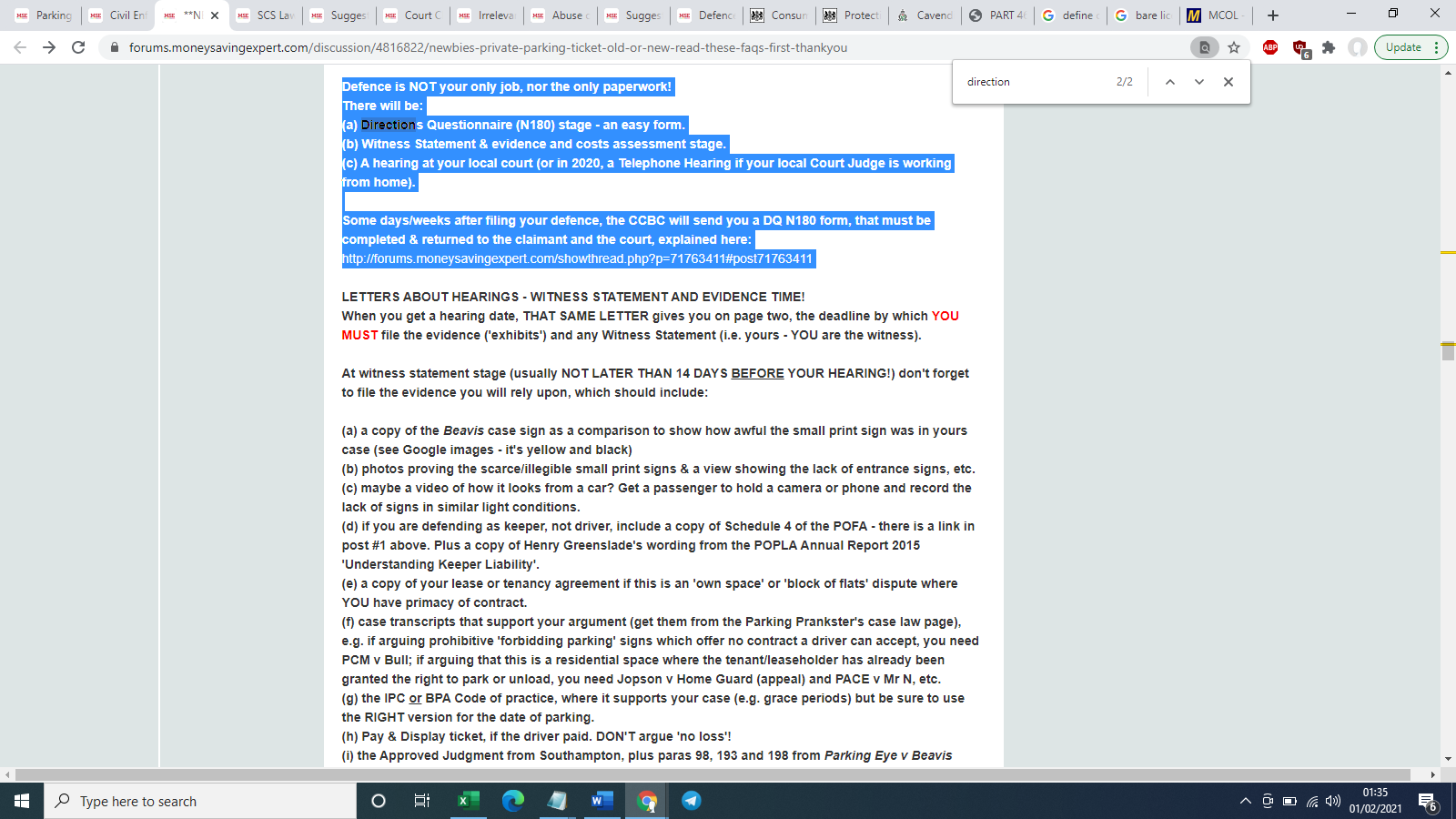This screenshot has height=819, width=1456.
Task: Jump to previous find result
Action: (1170, 82)
